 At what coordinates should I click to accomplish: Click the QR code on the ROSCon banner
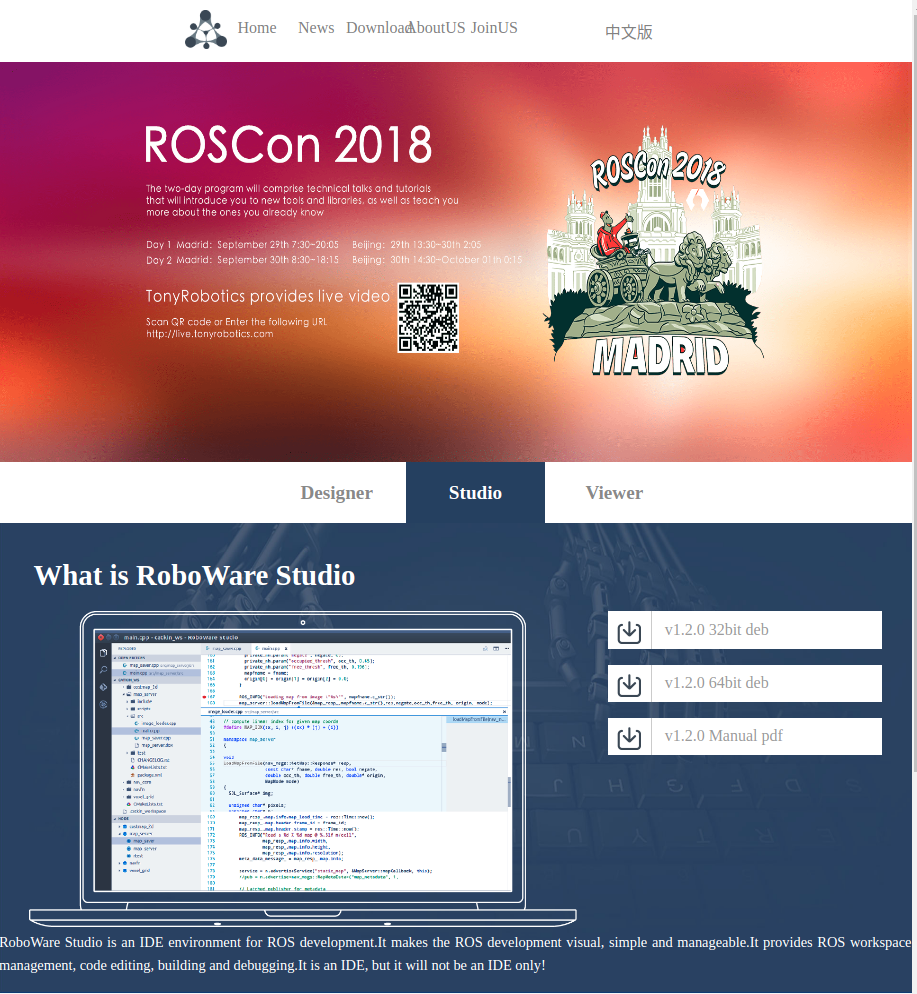[x=428, y=318]
